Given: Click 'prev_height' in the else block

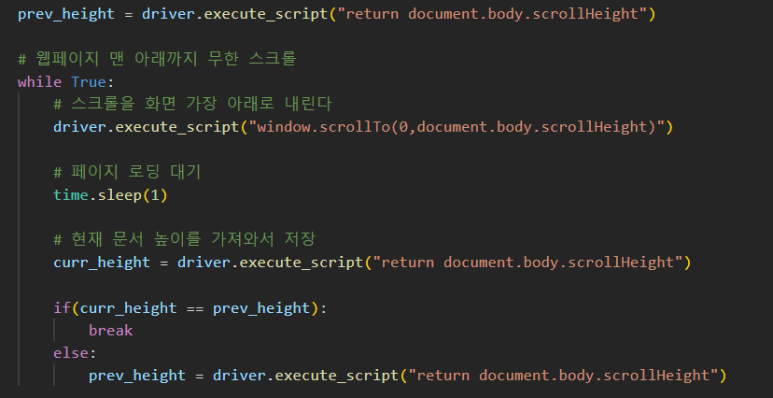Looking at the screenshot, I should (x=137, y=376).
